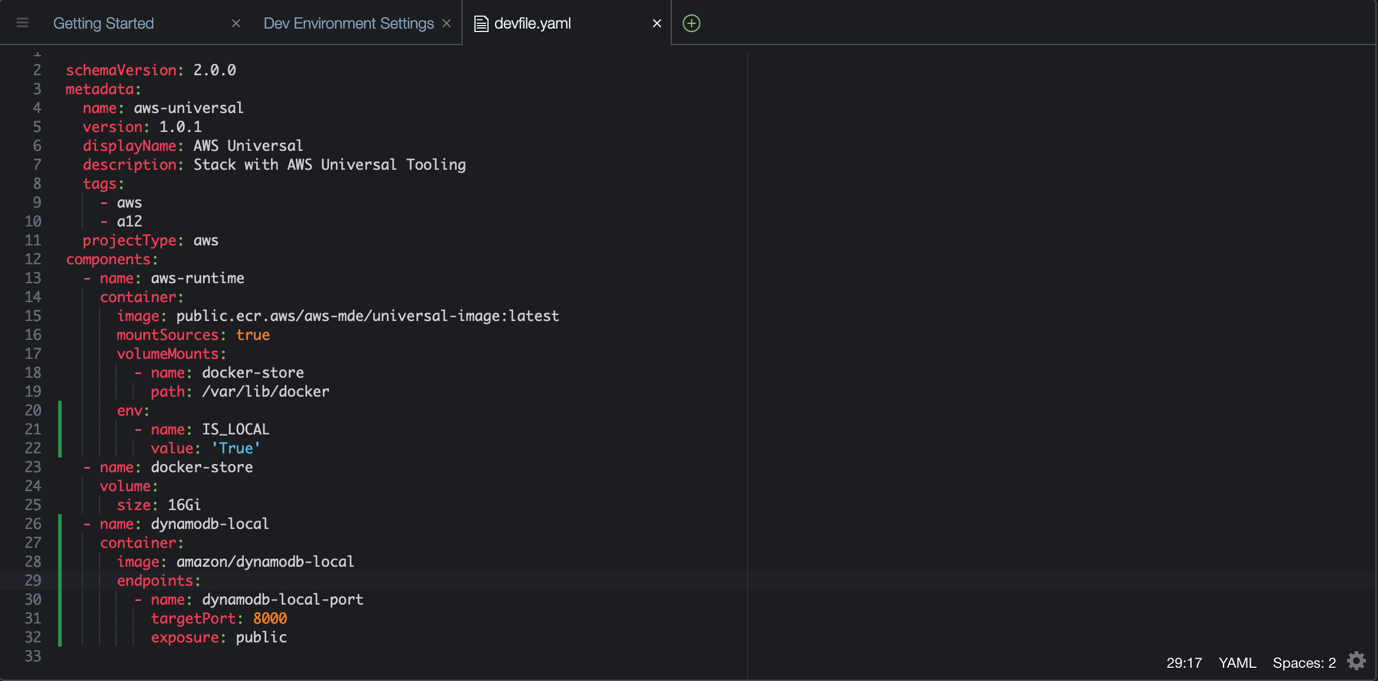Viewport: 1378px width, 681px height.
Task: Click the green change marker beside line 21
Action: tap(58, 428)
